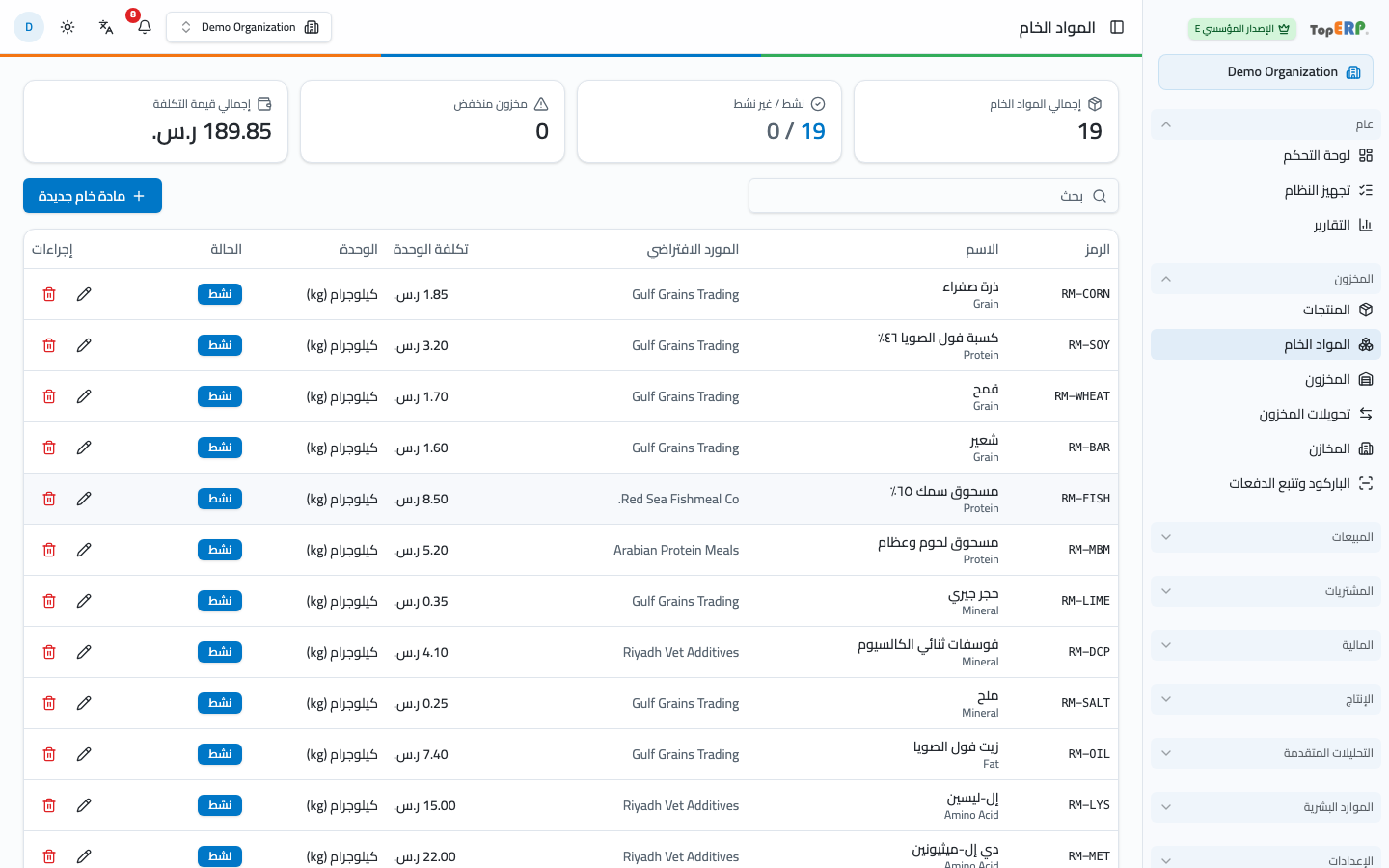
Task: Open Demo Organization switcher in top bar
Action: tap(249, 27)
